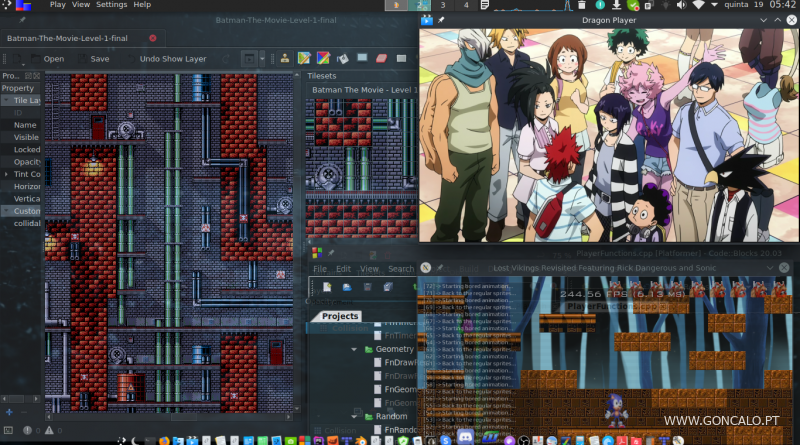Select the collidable custom property row
This screenshot has height=445, width=800.
(x=21, y=223)
